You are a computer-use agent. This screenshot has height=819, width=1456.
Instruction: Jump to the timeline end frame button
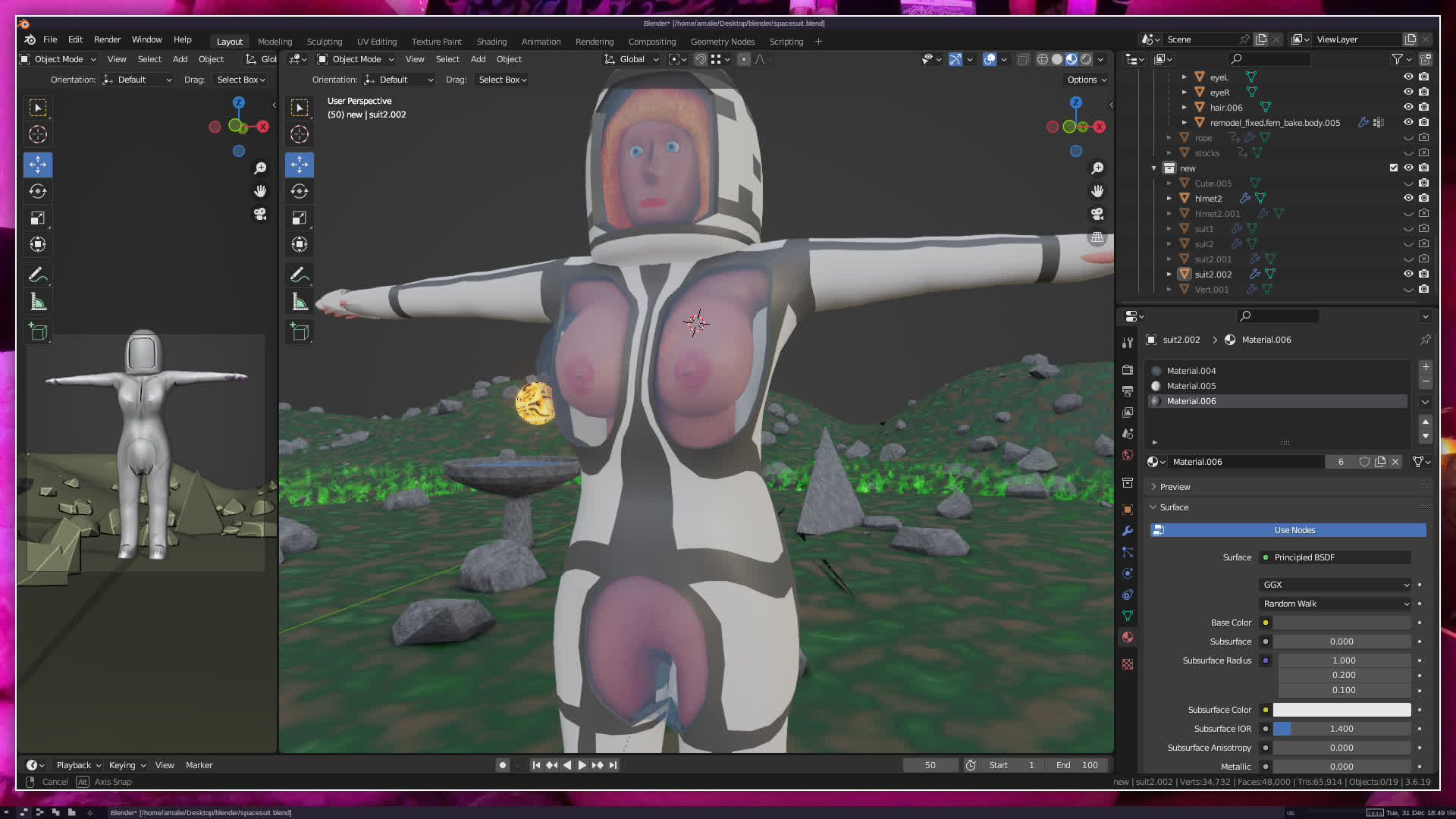pyautogui.click(x=613, y=765)
